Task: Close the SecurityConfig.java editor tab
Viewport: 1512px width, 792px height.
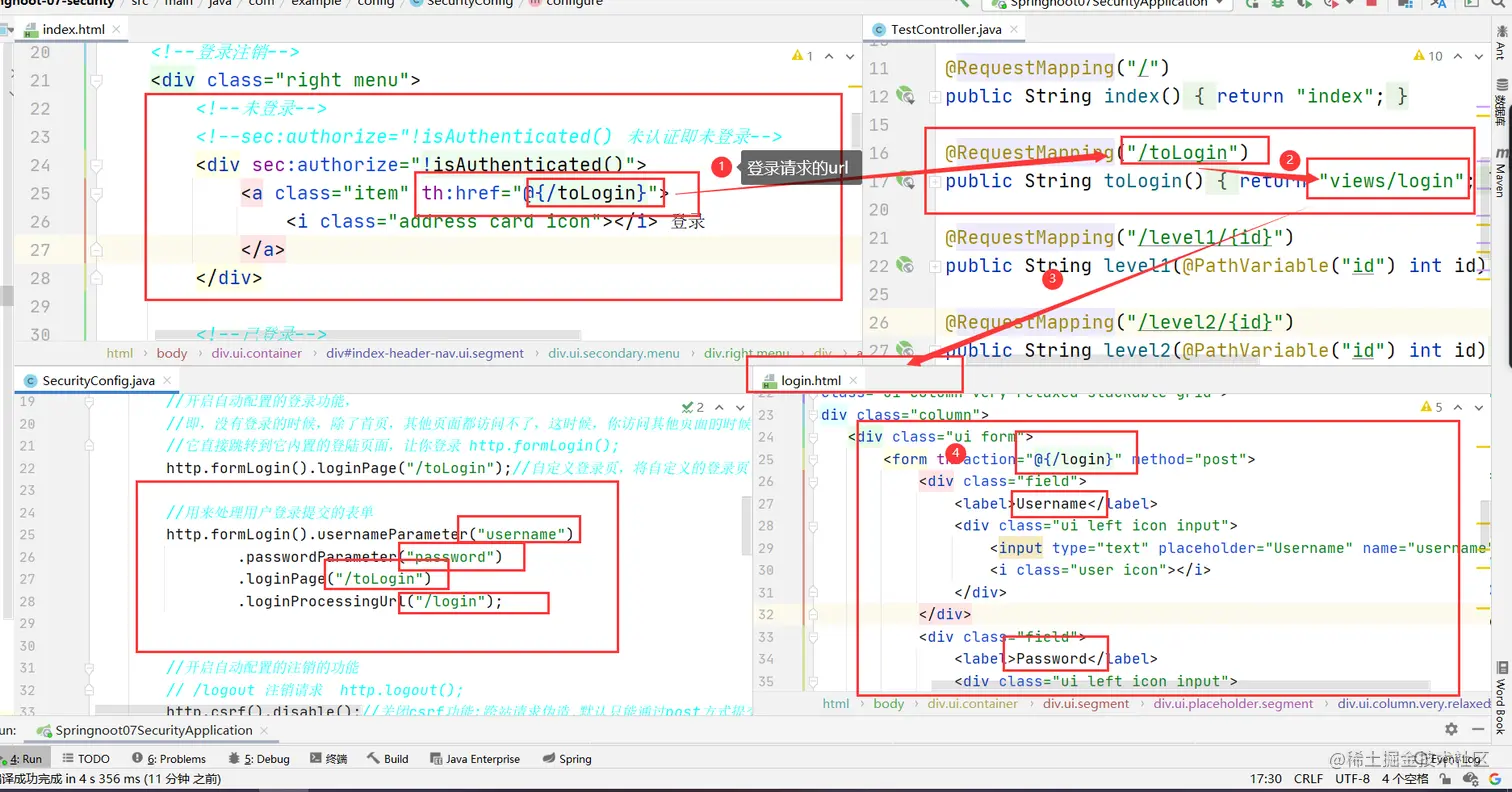Action: click(x=165, y=381)
